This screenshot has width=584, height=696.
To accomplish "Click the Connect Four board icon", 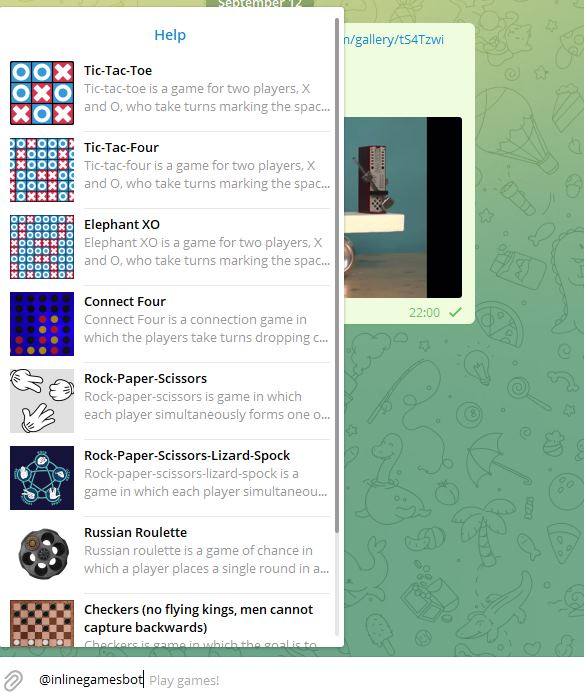I will tap(42, 324).
